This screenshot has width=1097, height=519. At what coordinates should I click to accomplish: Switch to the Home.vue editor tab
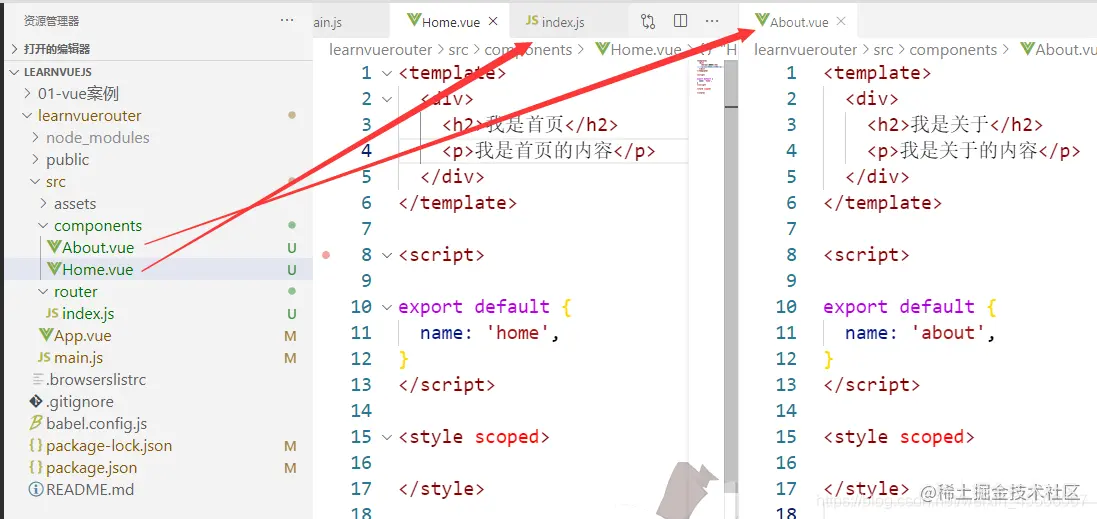451,22
